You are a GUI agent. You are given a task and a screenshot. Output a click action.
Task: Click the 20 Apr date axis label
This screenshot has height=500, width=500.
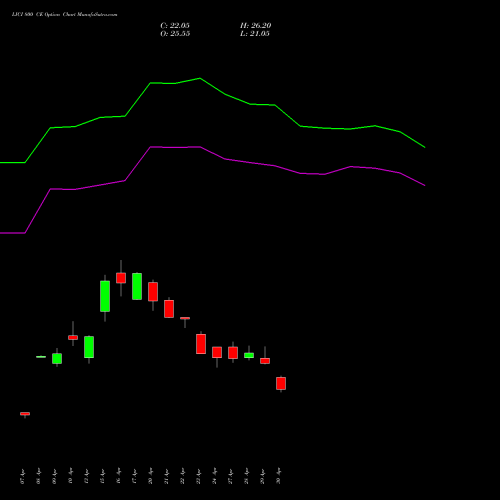tap(150, 477)
